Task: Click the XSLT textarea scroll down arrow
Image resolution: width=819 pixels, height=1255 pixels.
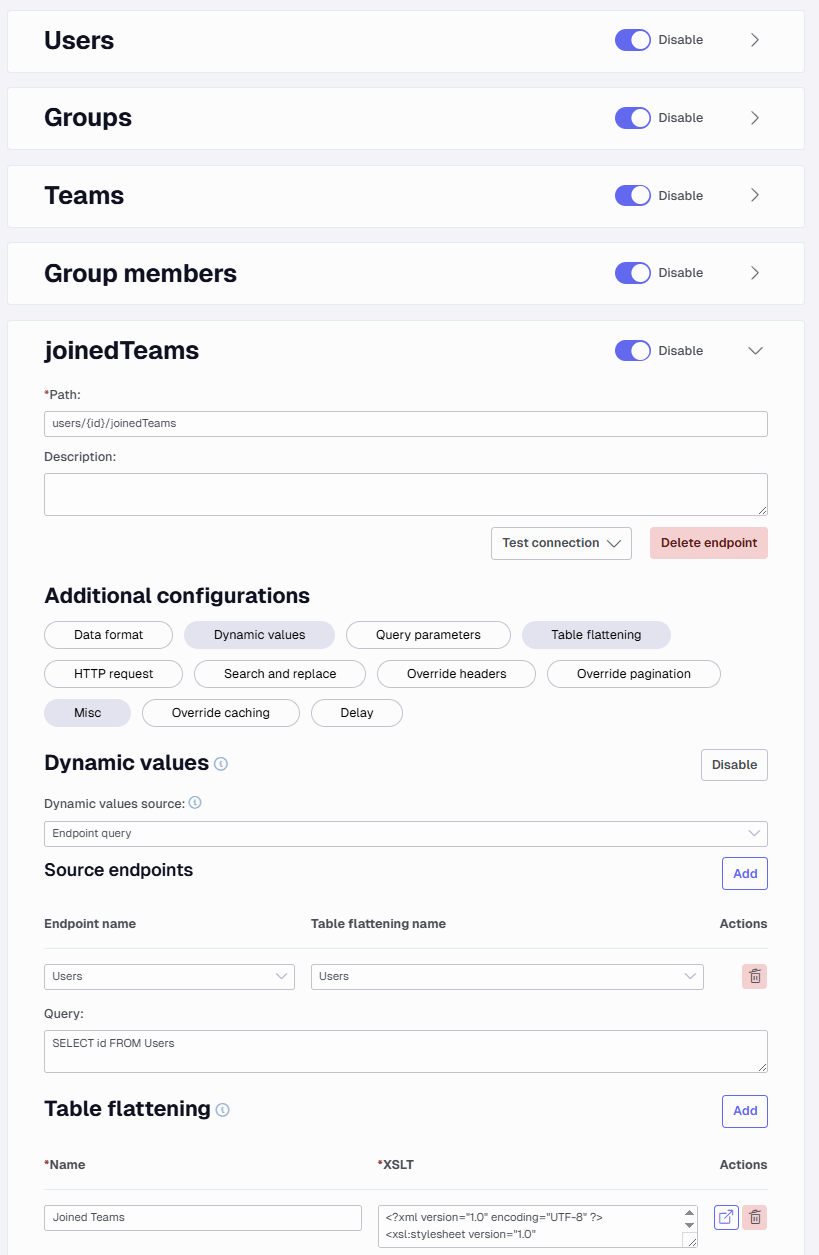Action: 689,1225
